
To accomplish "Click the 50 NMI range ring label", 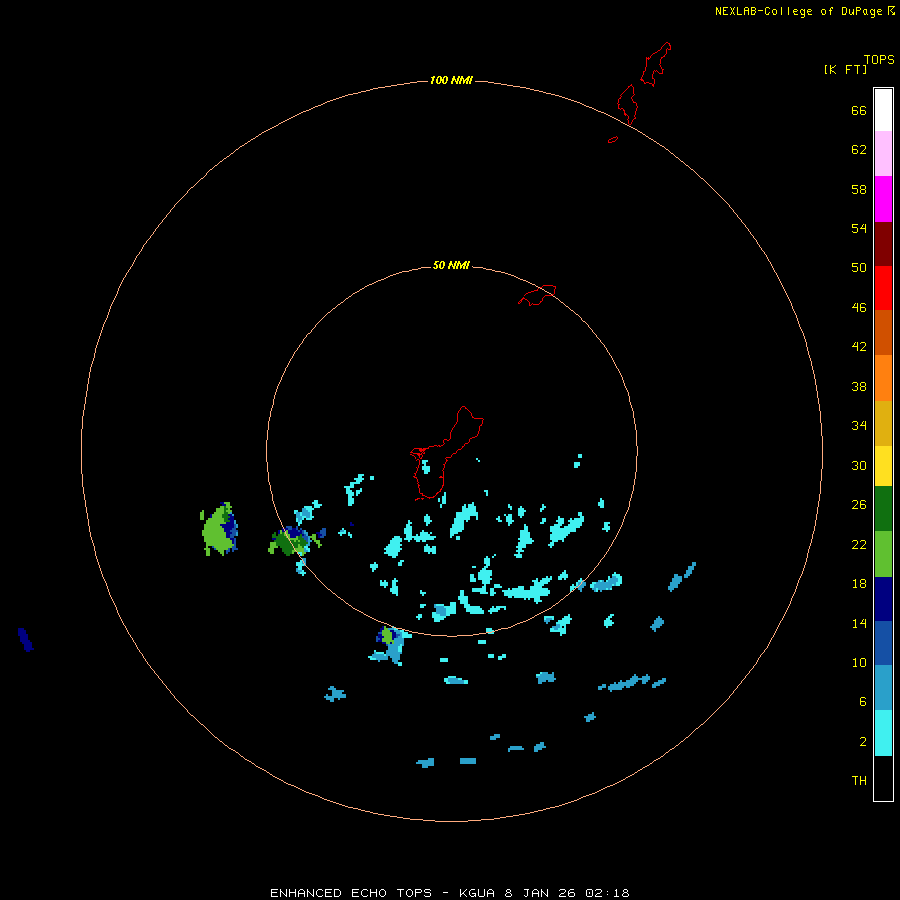I will 451,265.
